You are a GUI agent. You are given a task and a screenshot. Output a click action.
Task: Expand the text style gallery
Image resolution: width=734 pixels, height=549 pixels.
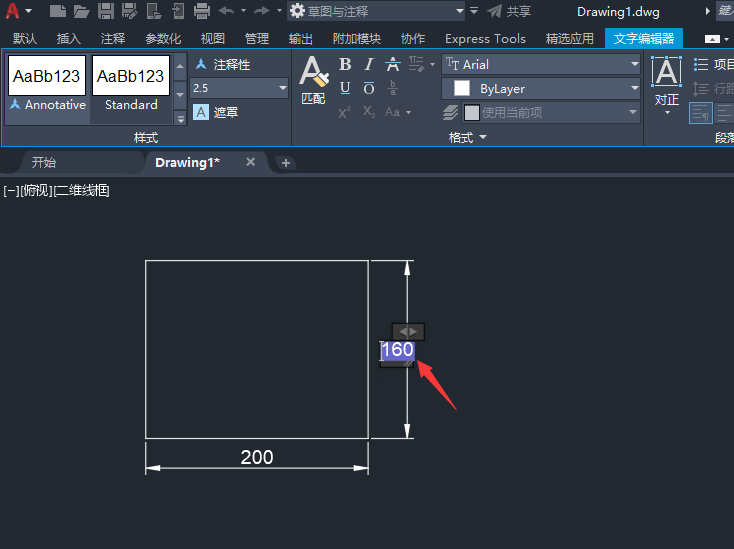[180, 118]
